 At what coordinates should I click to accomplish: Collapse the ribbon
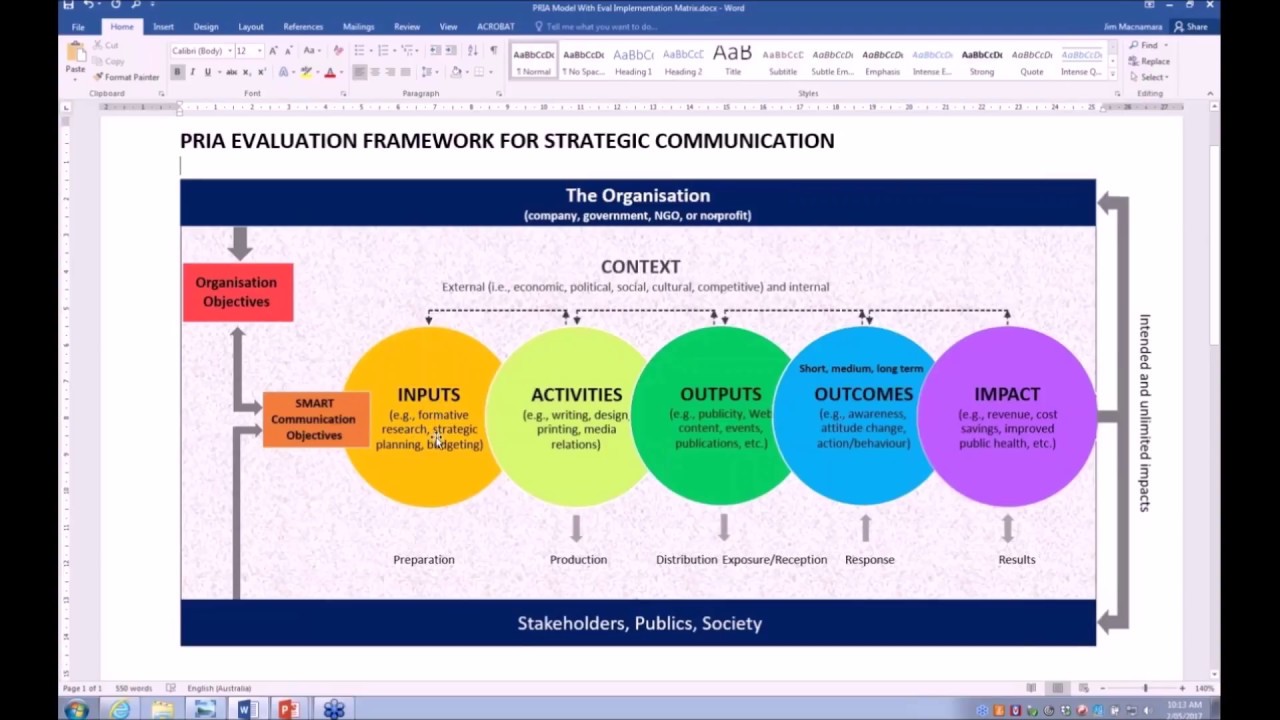[1210, 94]
